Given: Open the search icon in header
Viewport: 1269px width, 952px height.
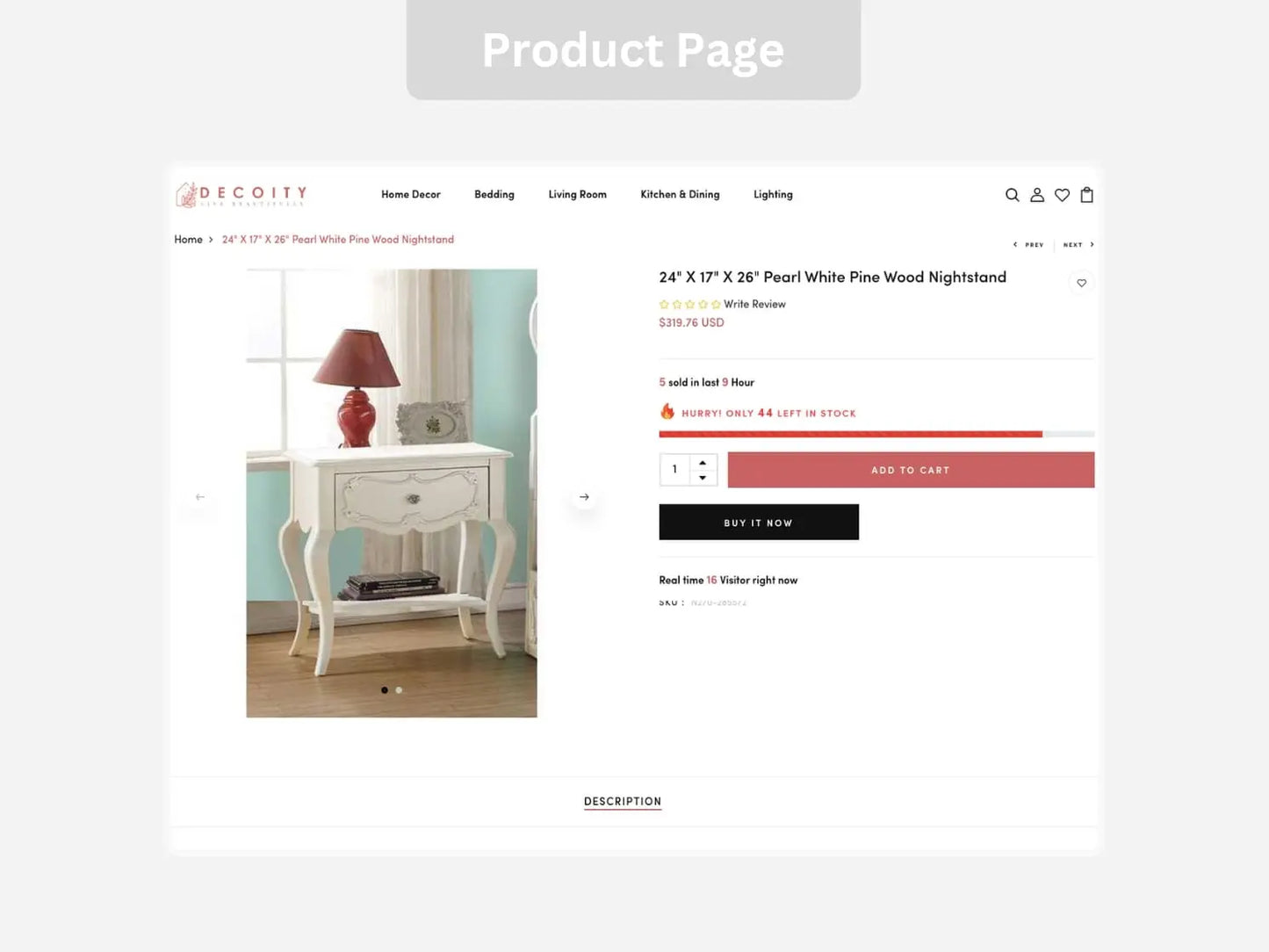Looking at the screenshot, I should coord(1012,195).
